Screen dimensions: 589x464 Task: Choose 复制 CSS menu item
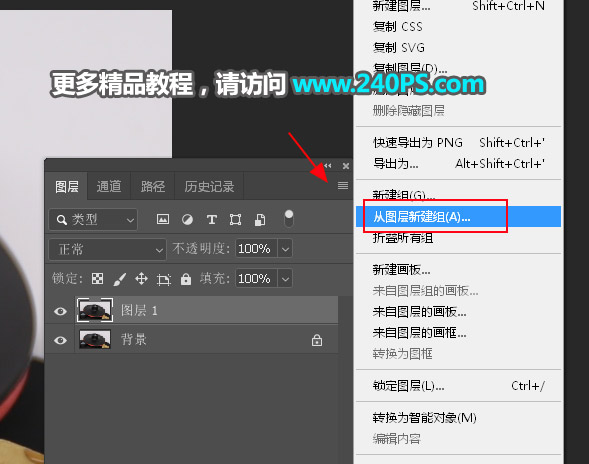pyautogui.click(x=458, y=27)
